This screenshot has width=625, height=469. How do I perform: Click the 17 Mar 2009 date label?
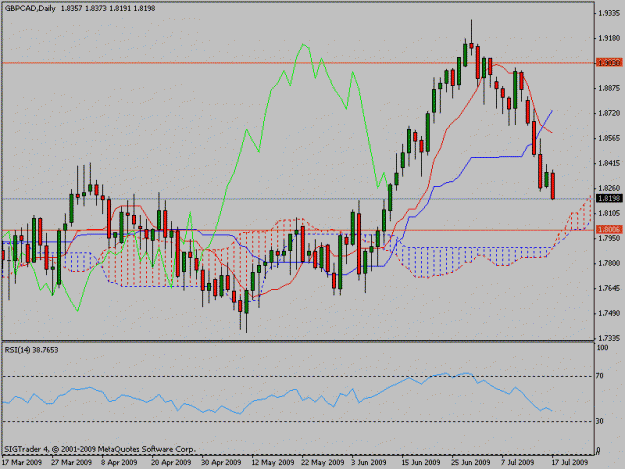click(x=22, y=462)
